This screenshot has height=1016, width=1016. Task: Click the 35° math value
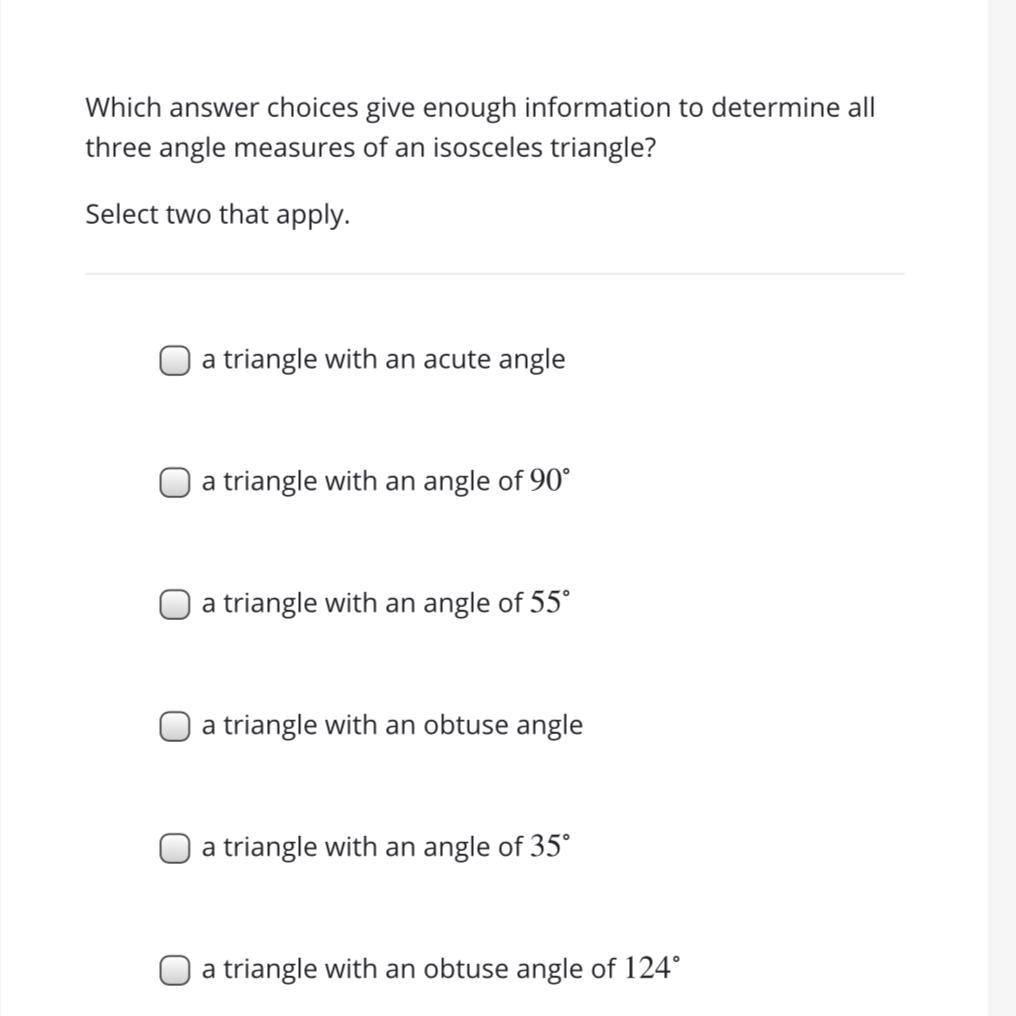[x=549, y=847]
